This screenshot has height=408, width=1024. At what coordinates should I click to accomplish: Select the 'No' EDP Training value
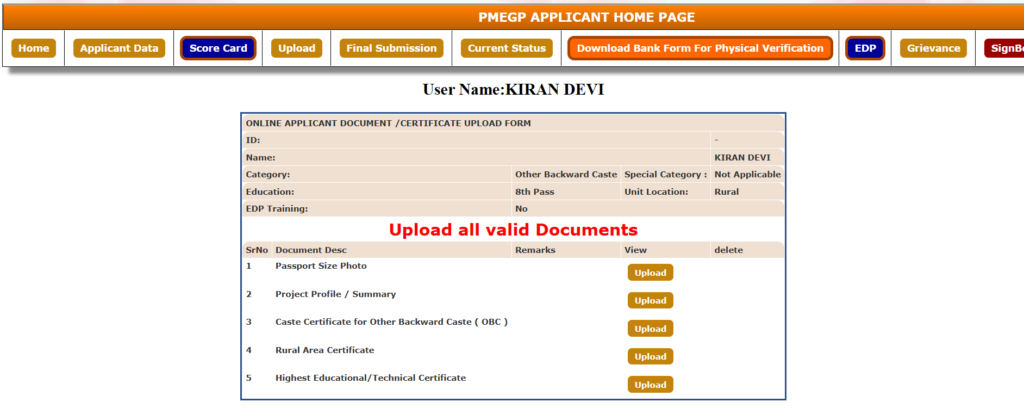coord(521,209)
